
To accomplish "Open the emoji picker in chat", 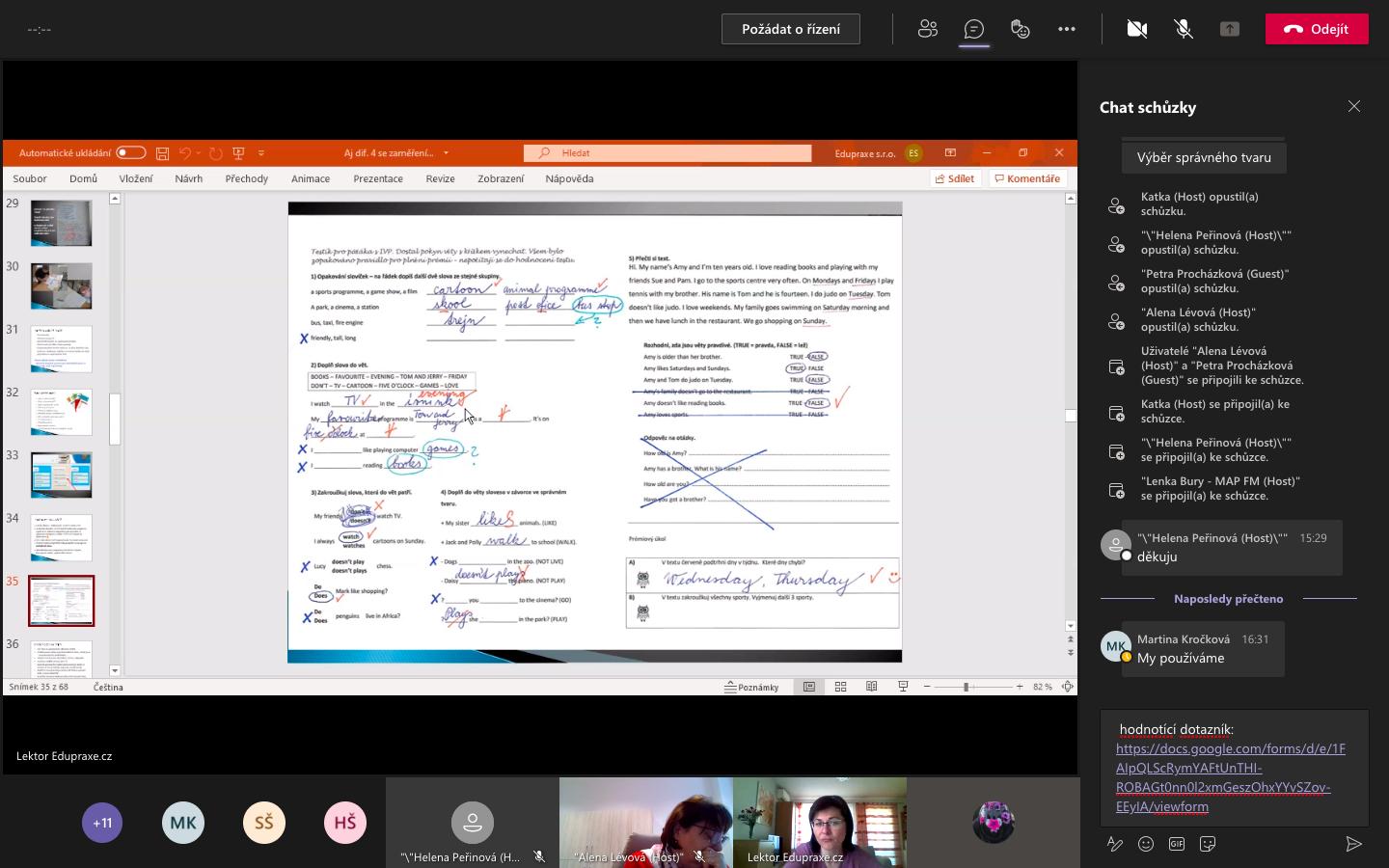I will tap(1146, 844).
